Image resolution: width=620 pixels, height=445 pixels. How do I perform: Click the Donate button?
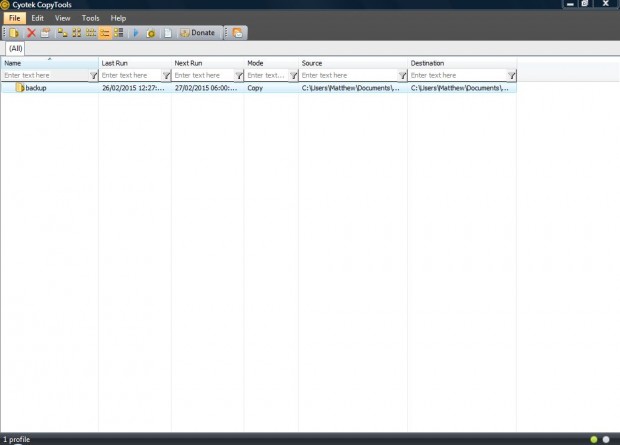[x=197, y=33]
